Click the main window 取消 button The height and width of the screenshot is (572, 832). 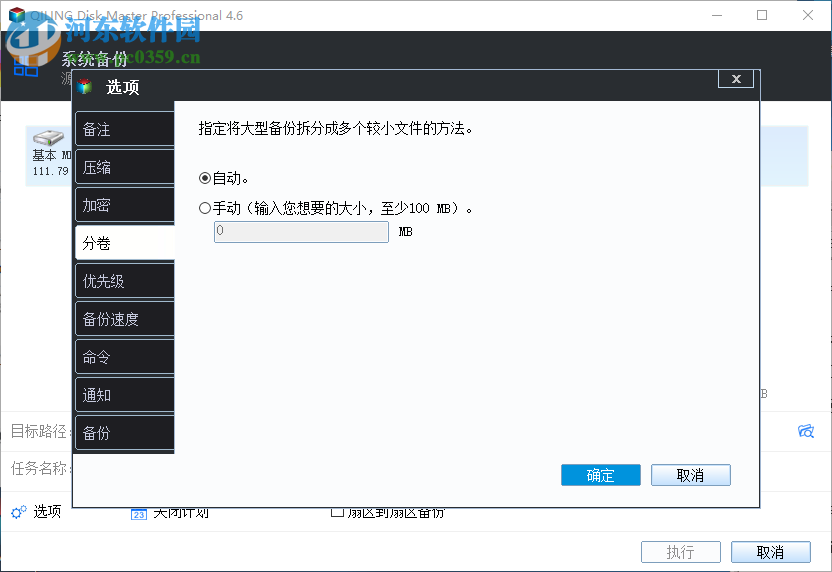(770, 552)
